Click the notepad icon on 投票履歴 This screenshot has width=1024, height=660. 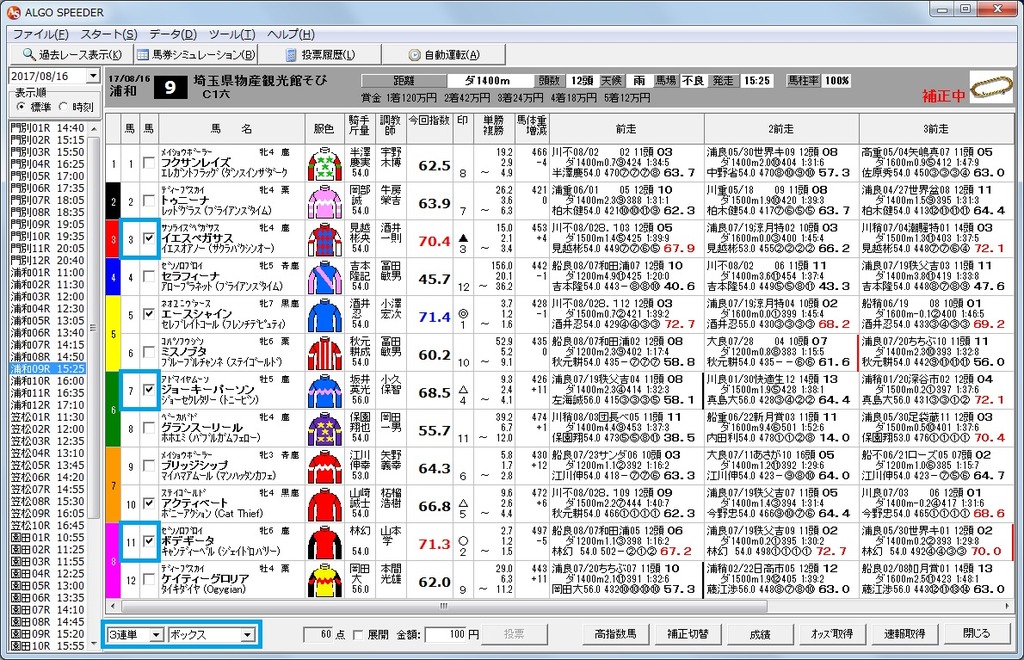coord(291,55)
